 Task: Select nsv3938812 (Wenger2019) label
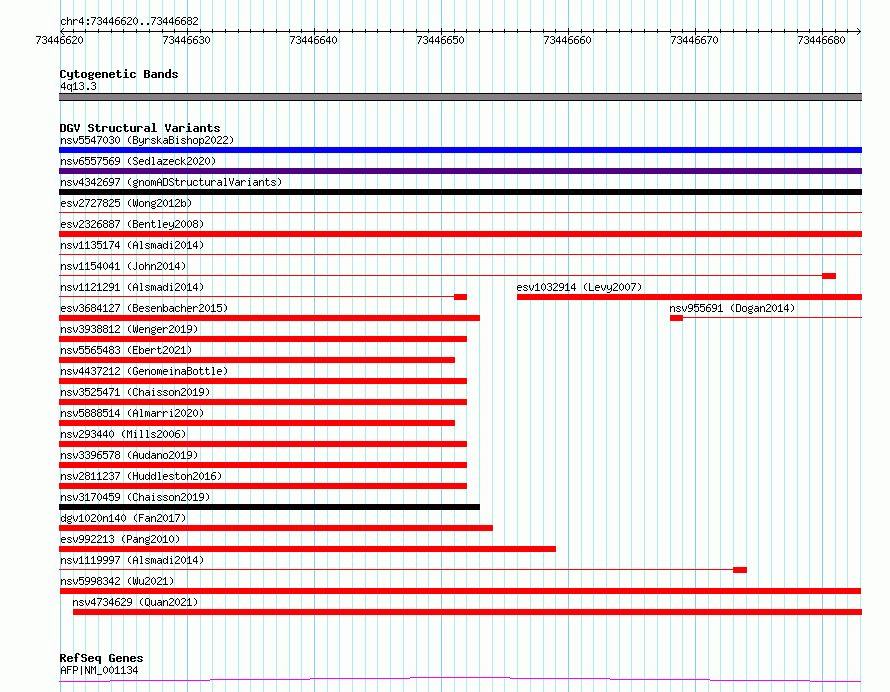click(x=129, y=329)
